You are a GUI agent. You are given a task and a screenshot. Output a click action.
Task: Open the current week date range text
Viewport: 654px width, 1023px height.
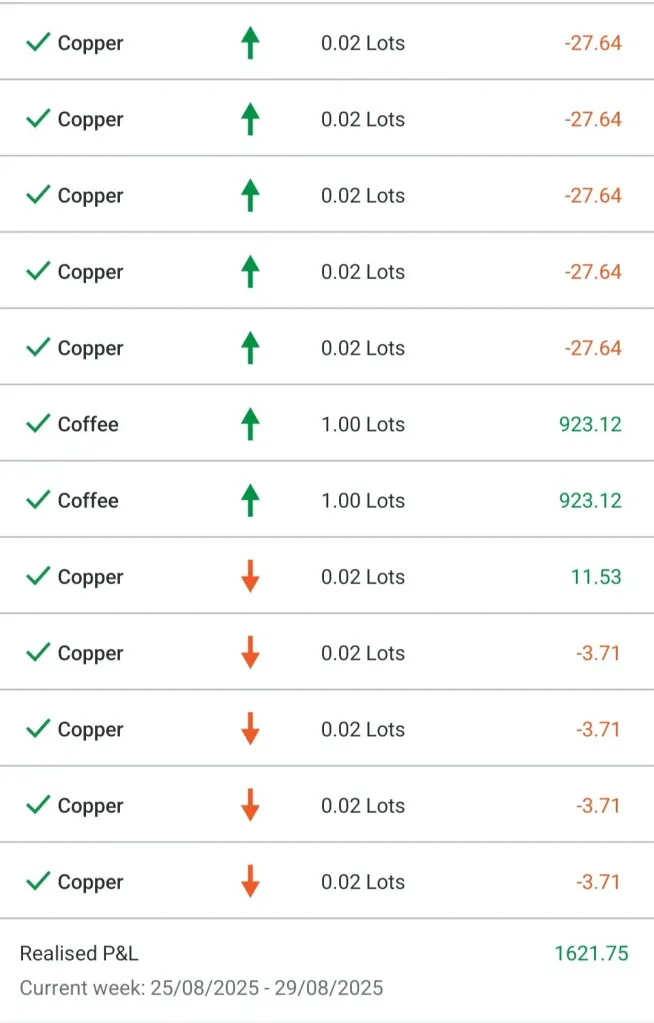[201, 988]
